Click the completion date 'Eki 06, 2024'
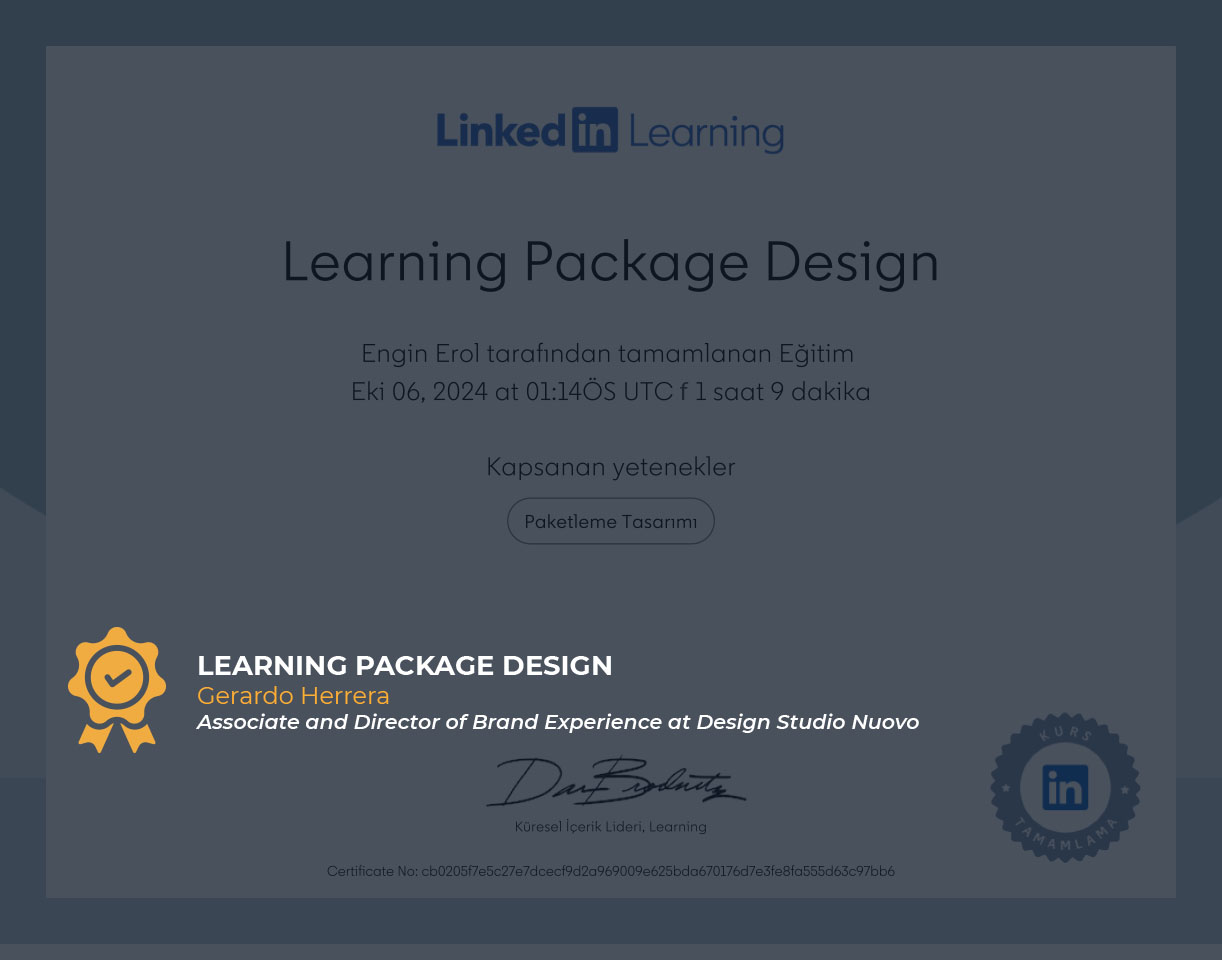Viewport: 1222px width, 960px height. [419, 392]
